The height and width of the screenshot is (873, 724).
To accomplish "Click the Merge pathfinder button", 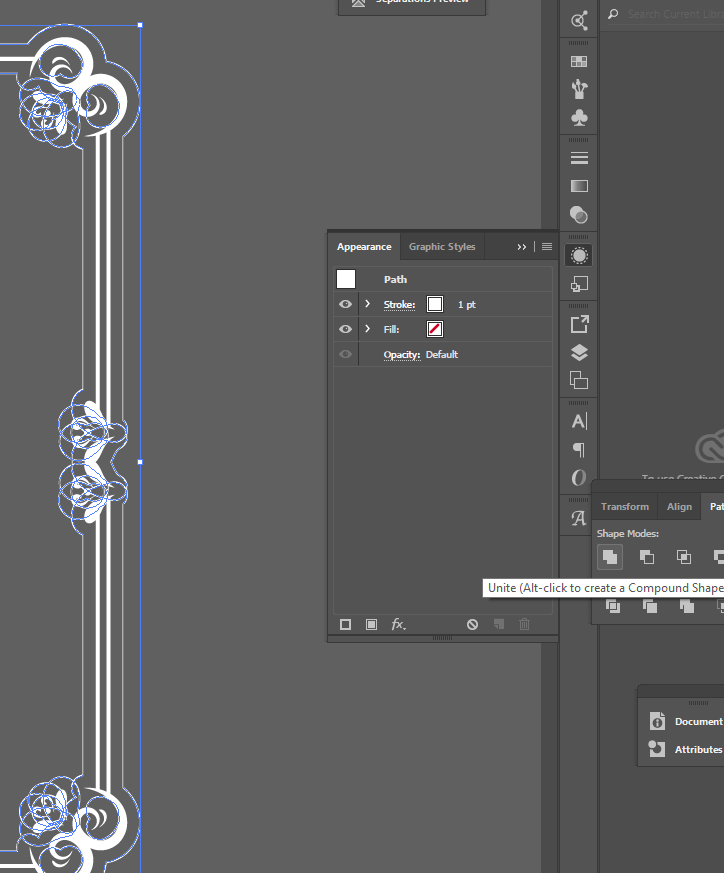I will pyautogui.click(x=687, y=606).
